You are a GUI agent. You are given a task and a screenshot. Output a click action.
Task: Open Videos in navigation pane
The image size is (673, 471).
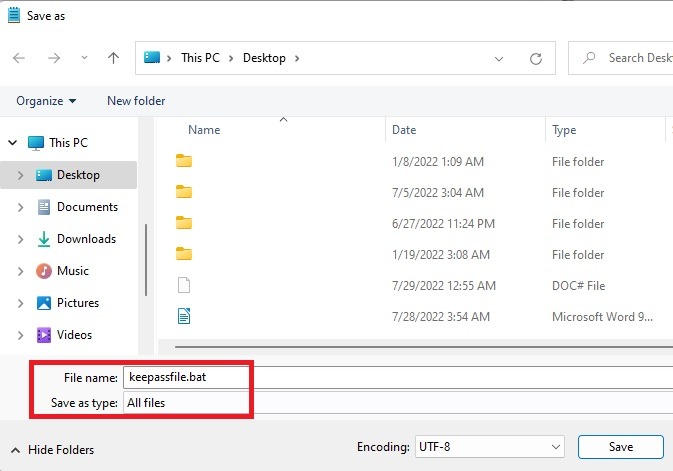click(x=74, y=335)
